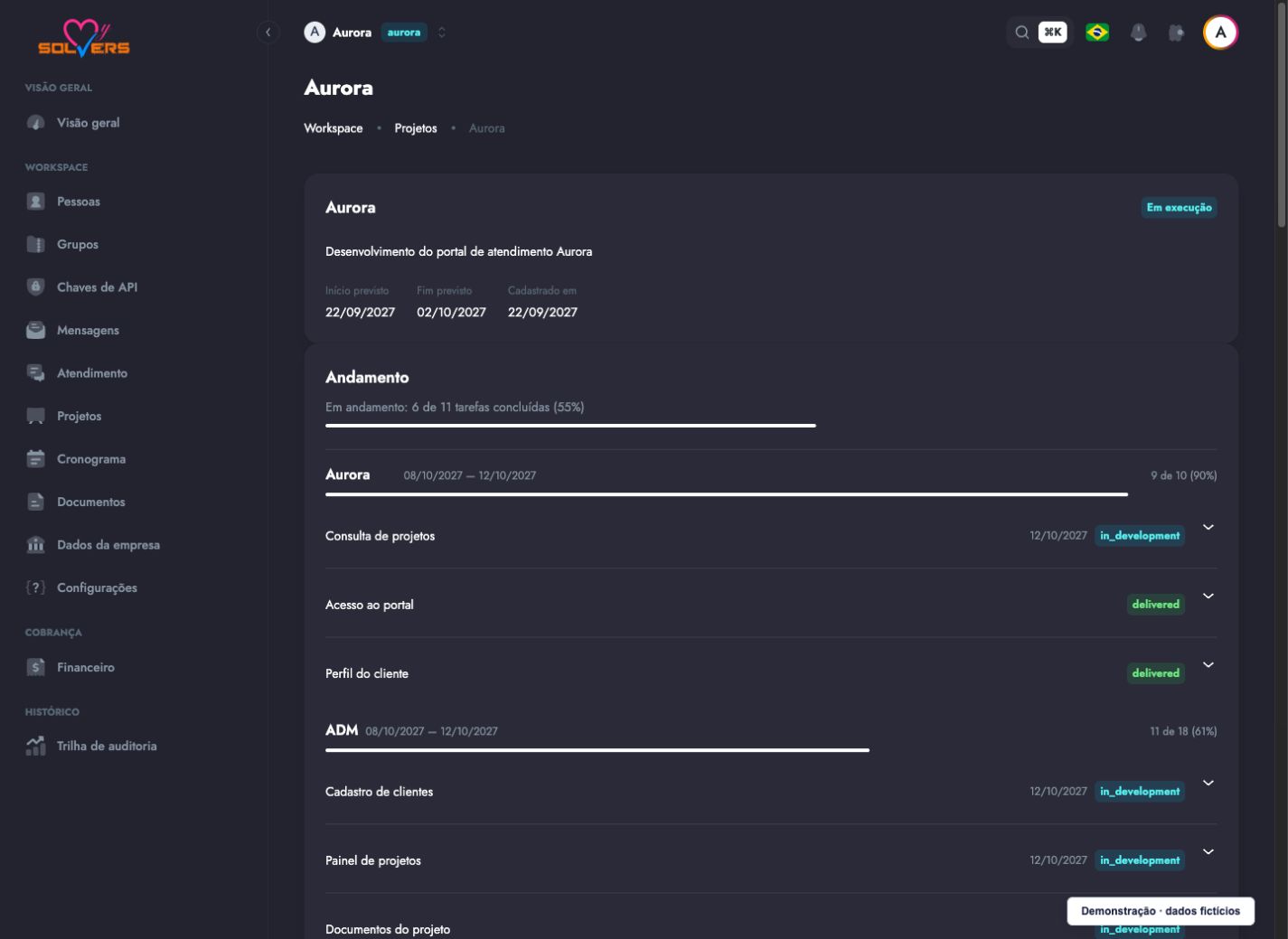This screenshot has width=1288, height=939.
Task: Click the Chaves de API lock icon
Action: point(35,286)
